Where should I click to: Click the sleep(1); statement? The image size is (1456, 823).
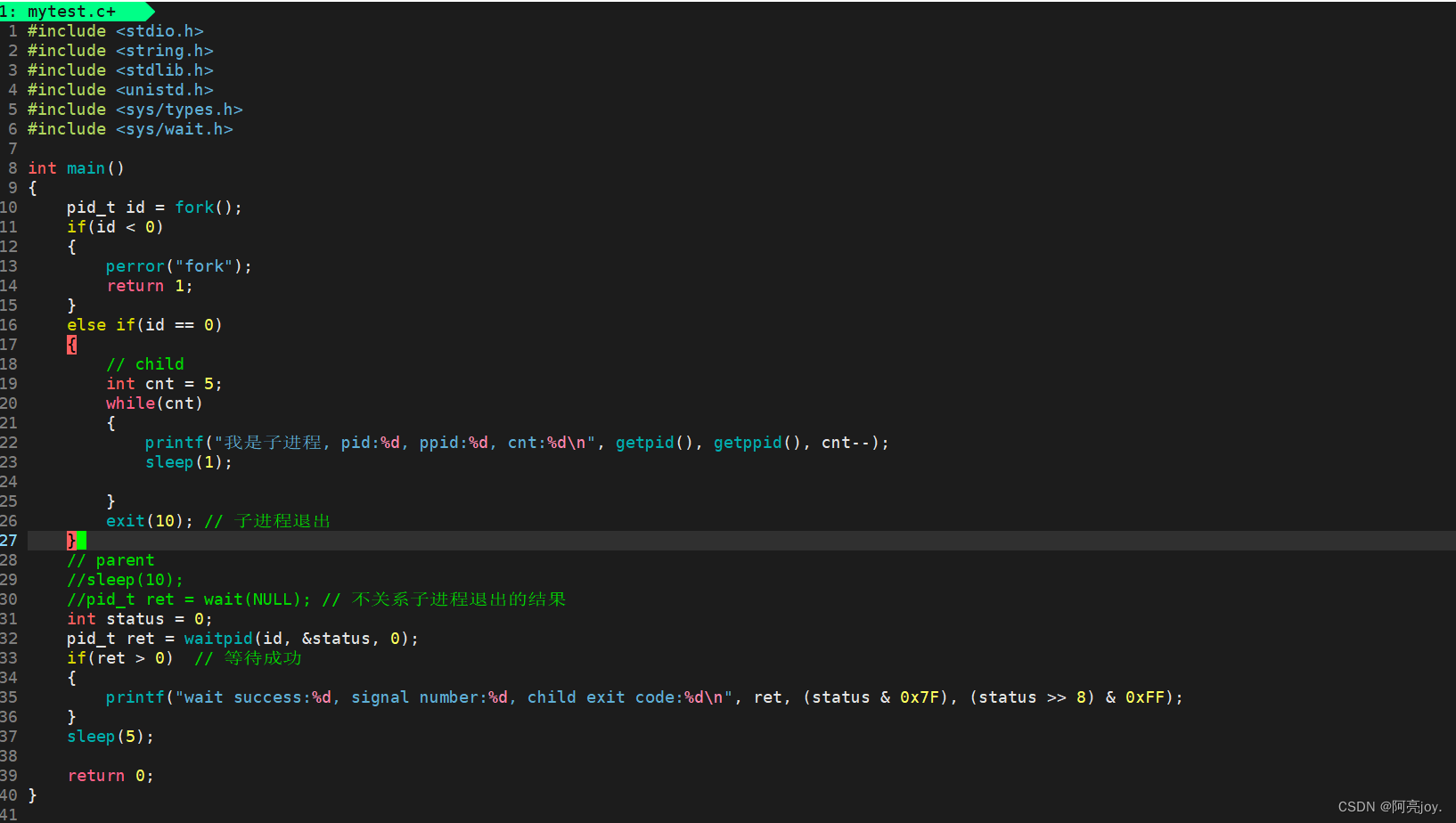click(189, 462)
